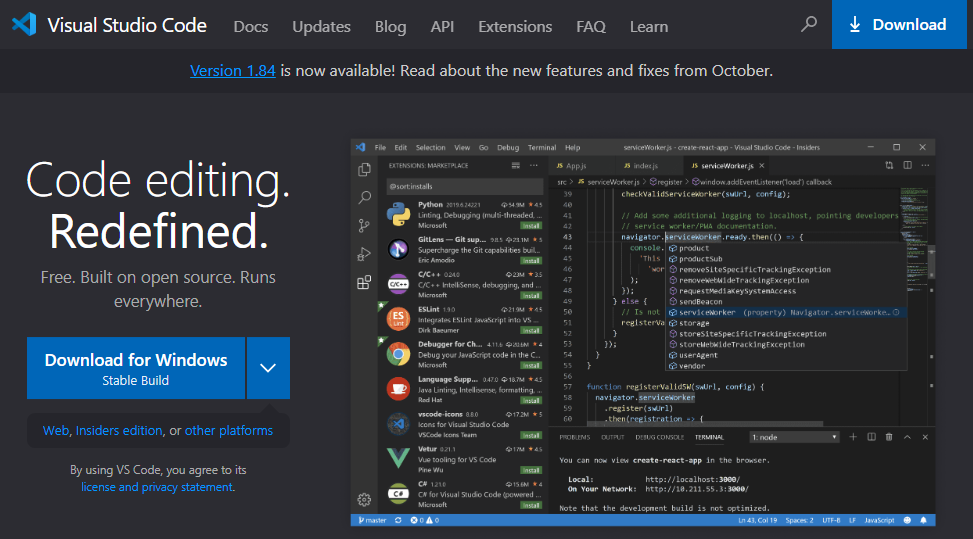Select the Source Control branch icon

click(x=364, y=226)
